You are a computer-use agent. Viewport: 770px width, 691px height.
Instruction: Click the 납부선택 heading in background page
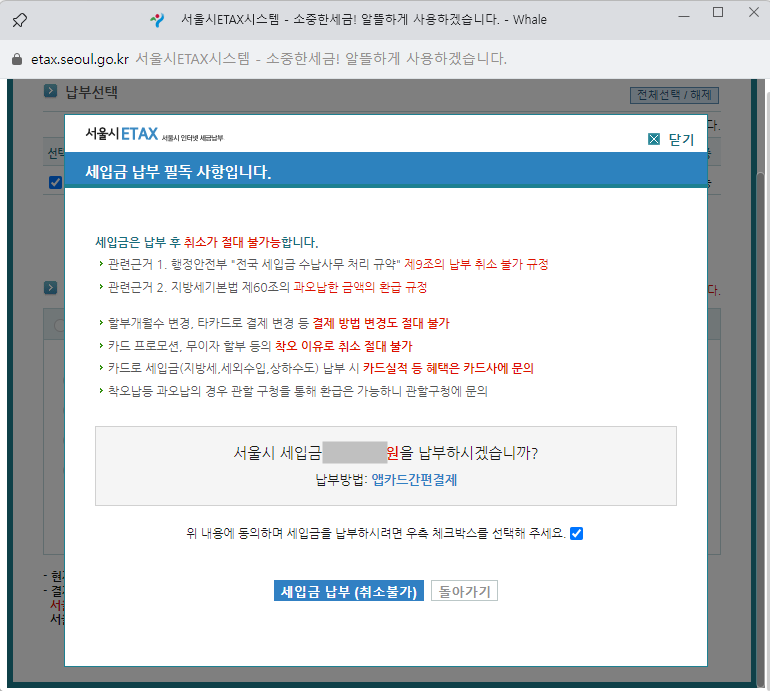click(x=91, y=92)
